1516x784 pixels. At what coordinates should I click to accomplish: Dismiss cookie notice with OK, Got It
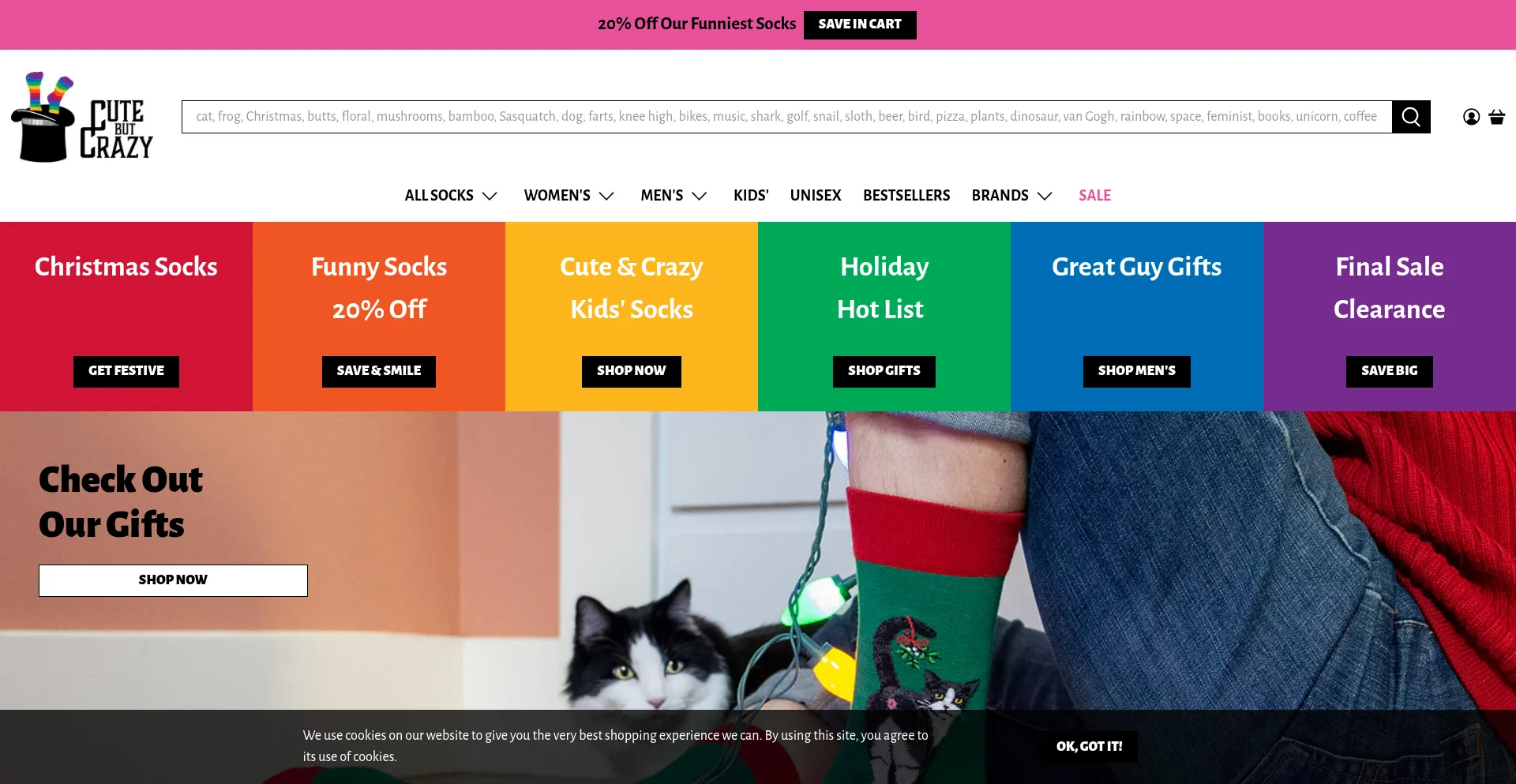1090,747
